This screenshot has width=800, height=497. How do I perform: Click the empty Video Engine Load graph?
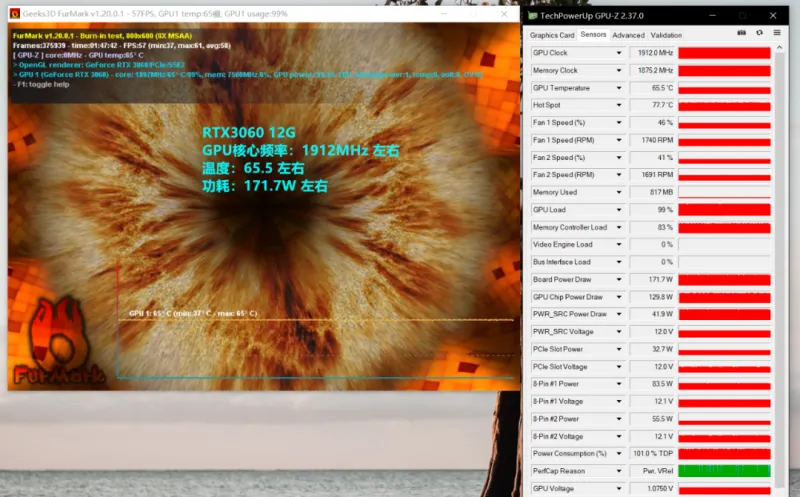pos(724,244)
